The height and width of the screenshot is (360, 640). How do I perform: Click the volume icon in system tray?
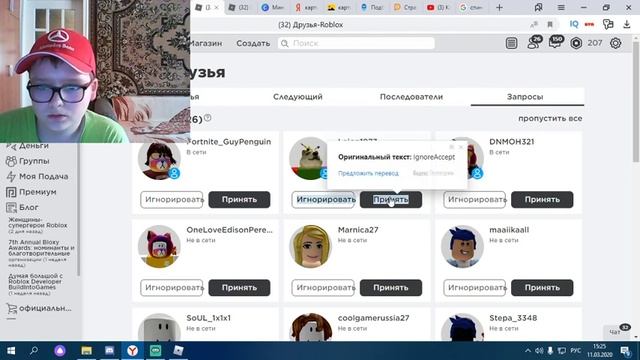click(x=539, y=351)
